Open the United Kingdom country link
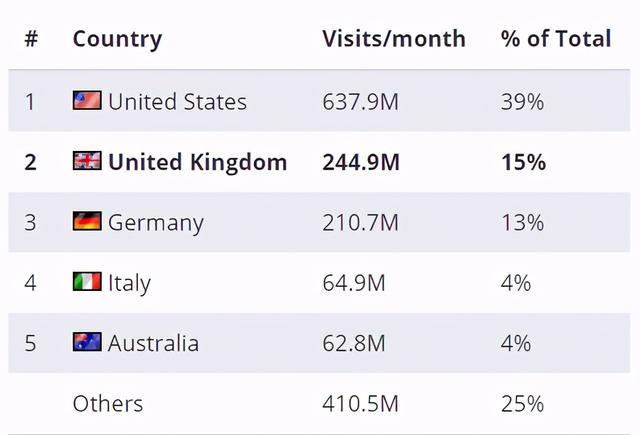 click(197, 162)
